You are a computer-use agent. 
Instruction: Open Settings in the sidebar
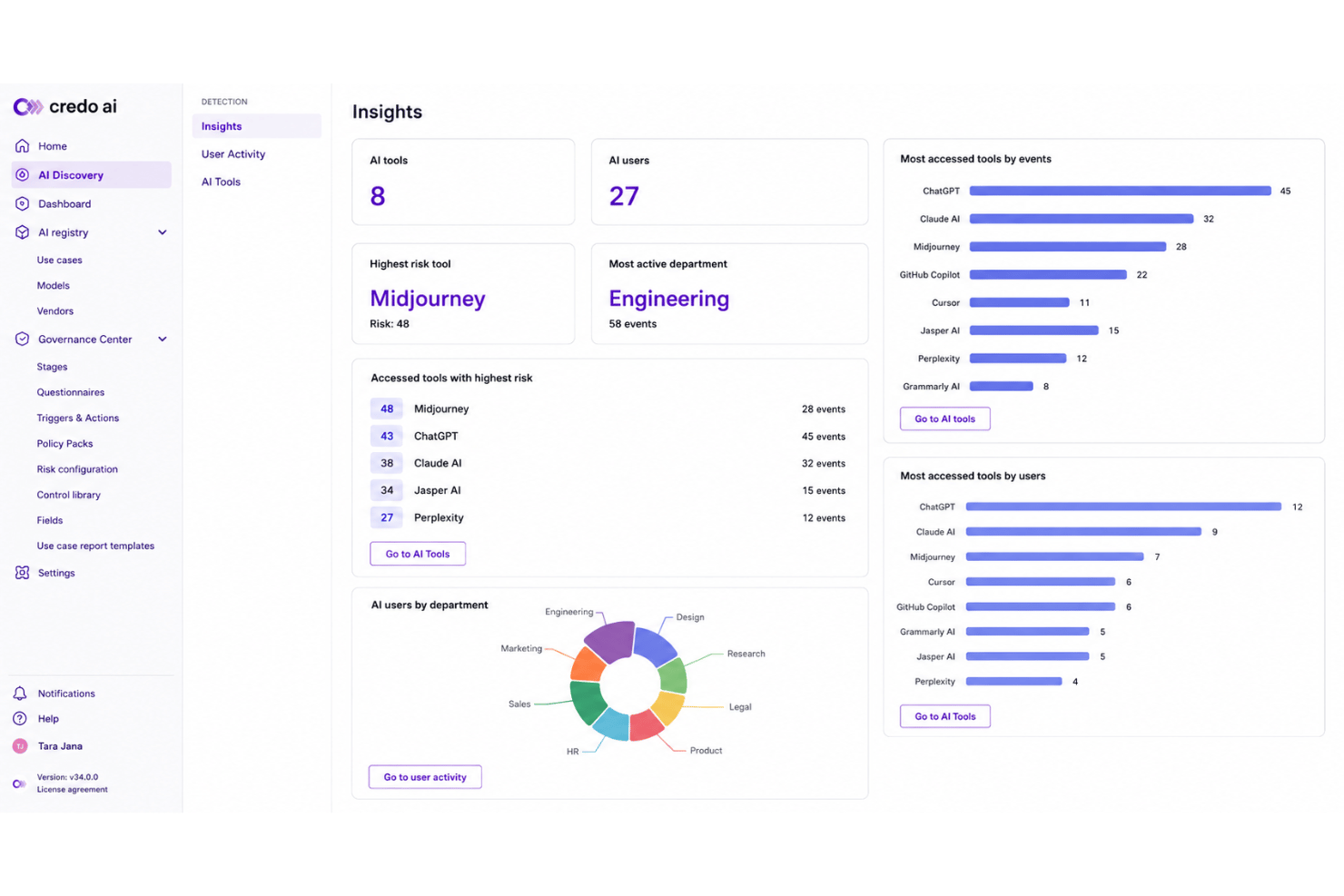[56, 573]
